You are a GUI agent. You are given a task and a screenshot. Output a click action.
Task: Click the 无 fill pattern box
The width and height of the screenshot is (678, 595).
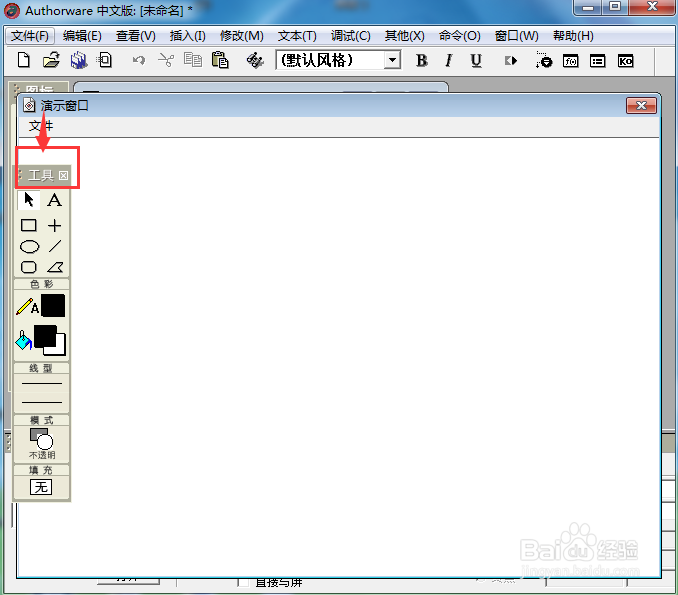coord(41,487)
